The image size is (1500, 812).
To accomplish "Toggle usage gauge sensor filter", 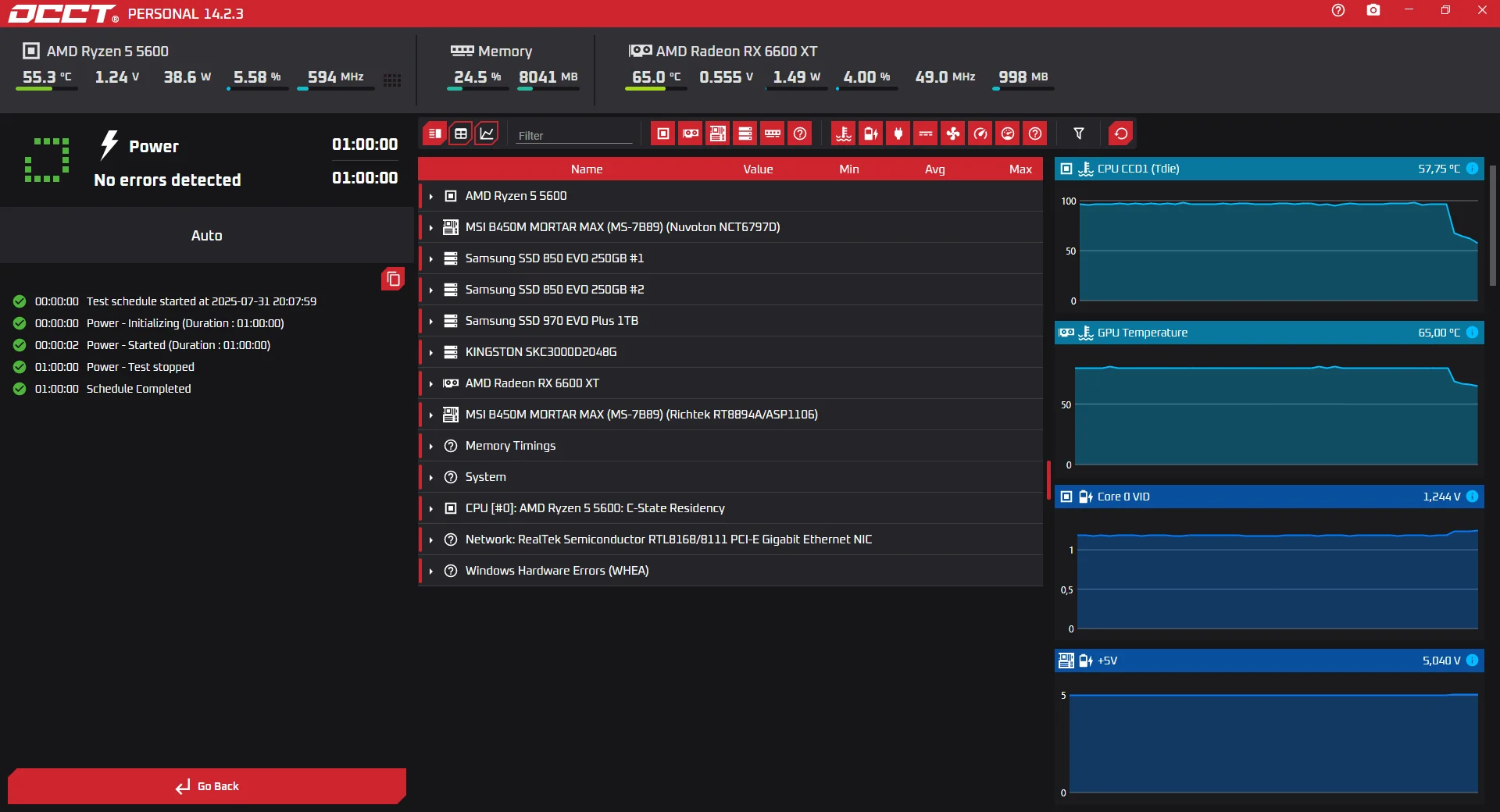I will click(x=1008, y=134).
